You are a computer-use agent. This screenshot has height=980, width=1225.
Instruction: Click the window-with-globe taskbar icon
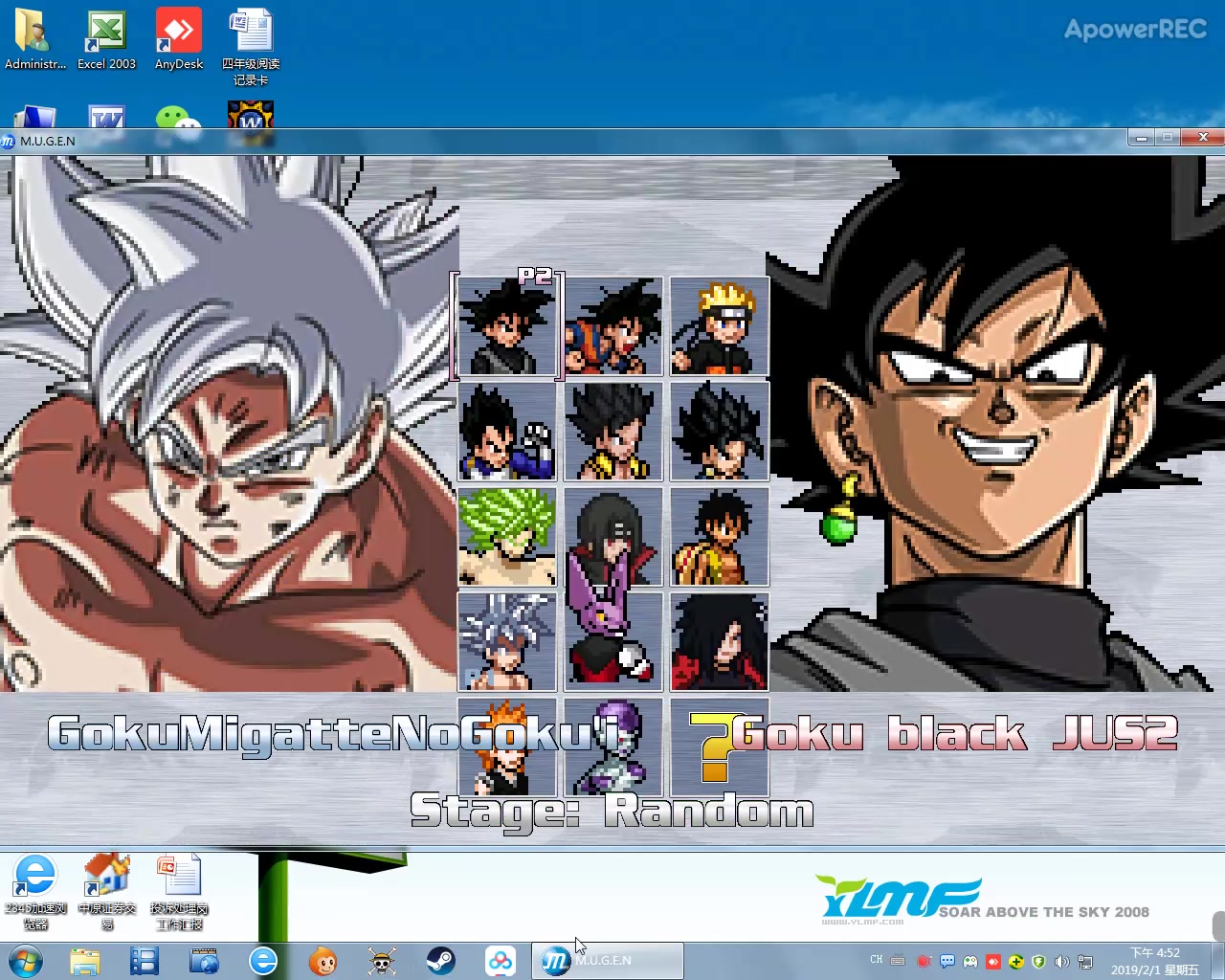click(204, 961)
